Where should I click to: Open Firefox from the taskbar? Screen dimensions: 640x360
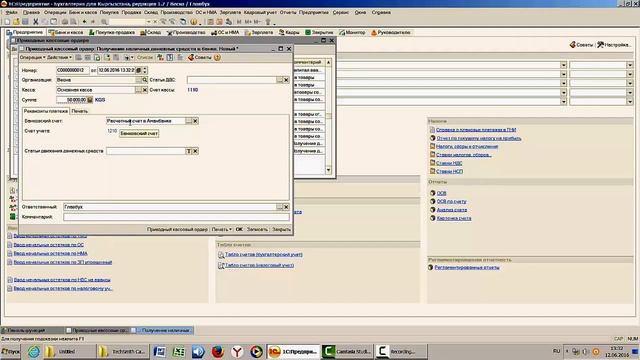pos(218,351)
